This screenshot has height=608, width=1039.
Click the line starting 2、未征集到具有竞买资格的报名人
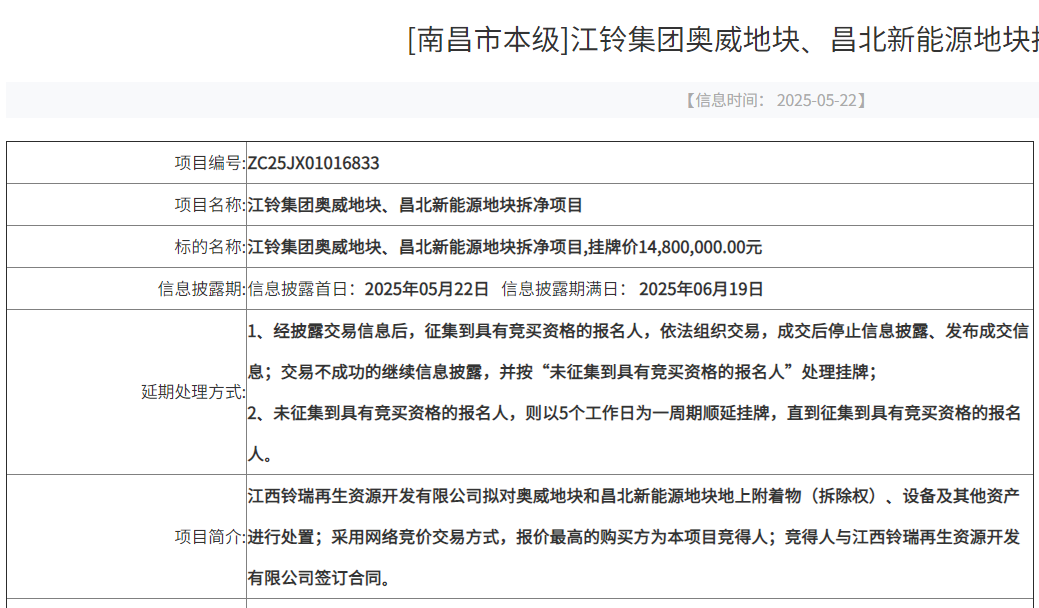click(x=634, y=413)
